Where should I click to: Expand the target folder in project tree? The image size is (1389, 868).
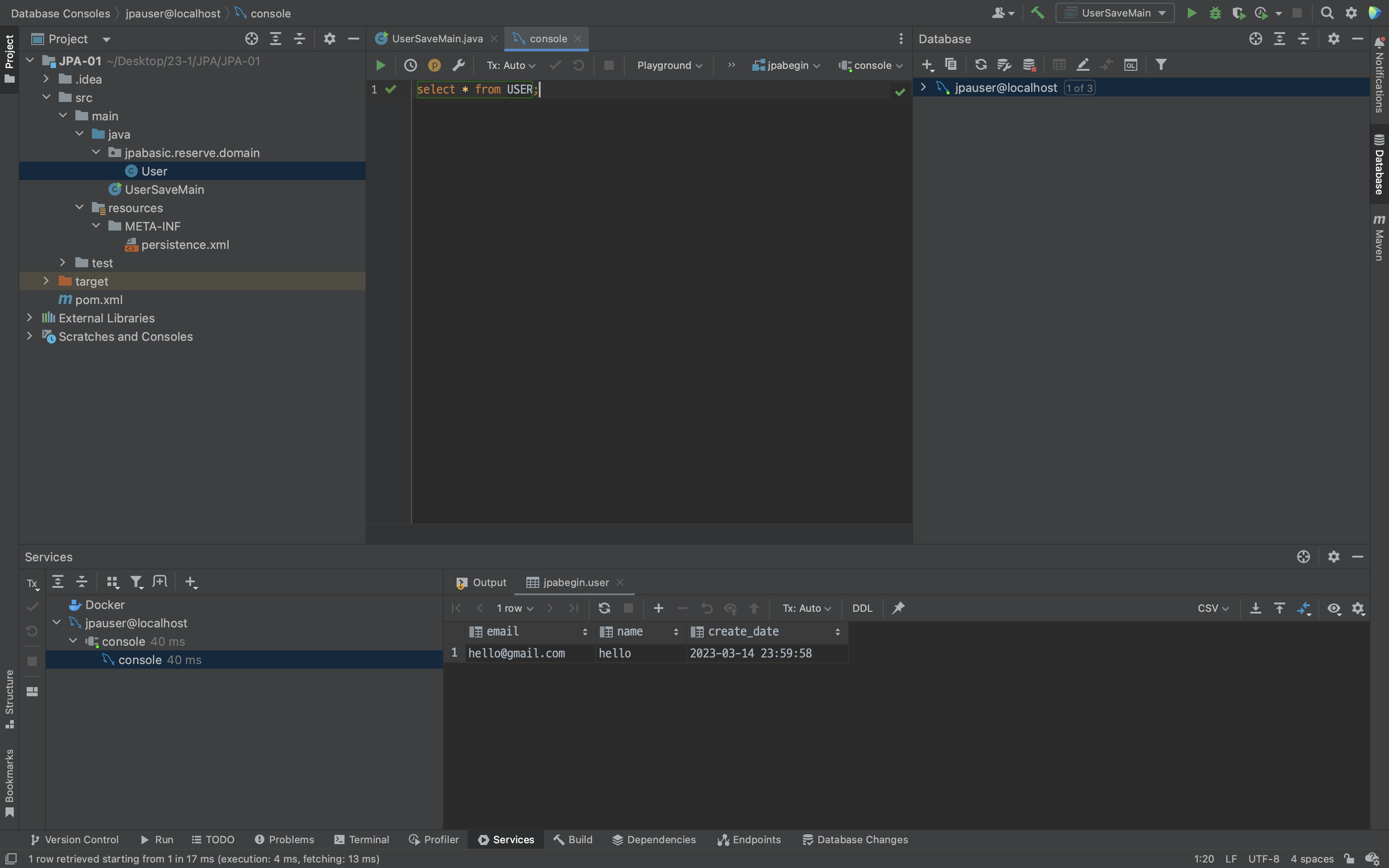tap(46, 281)
